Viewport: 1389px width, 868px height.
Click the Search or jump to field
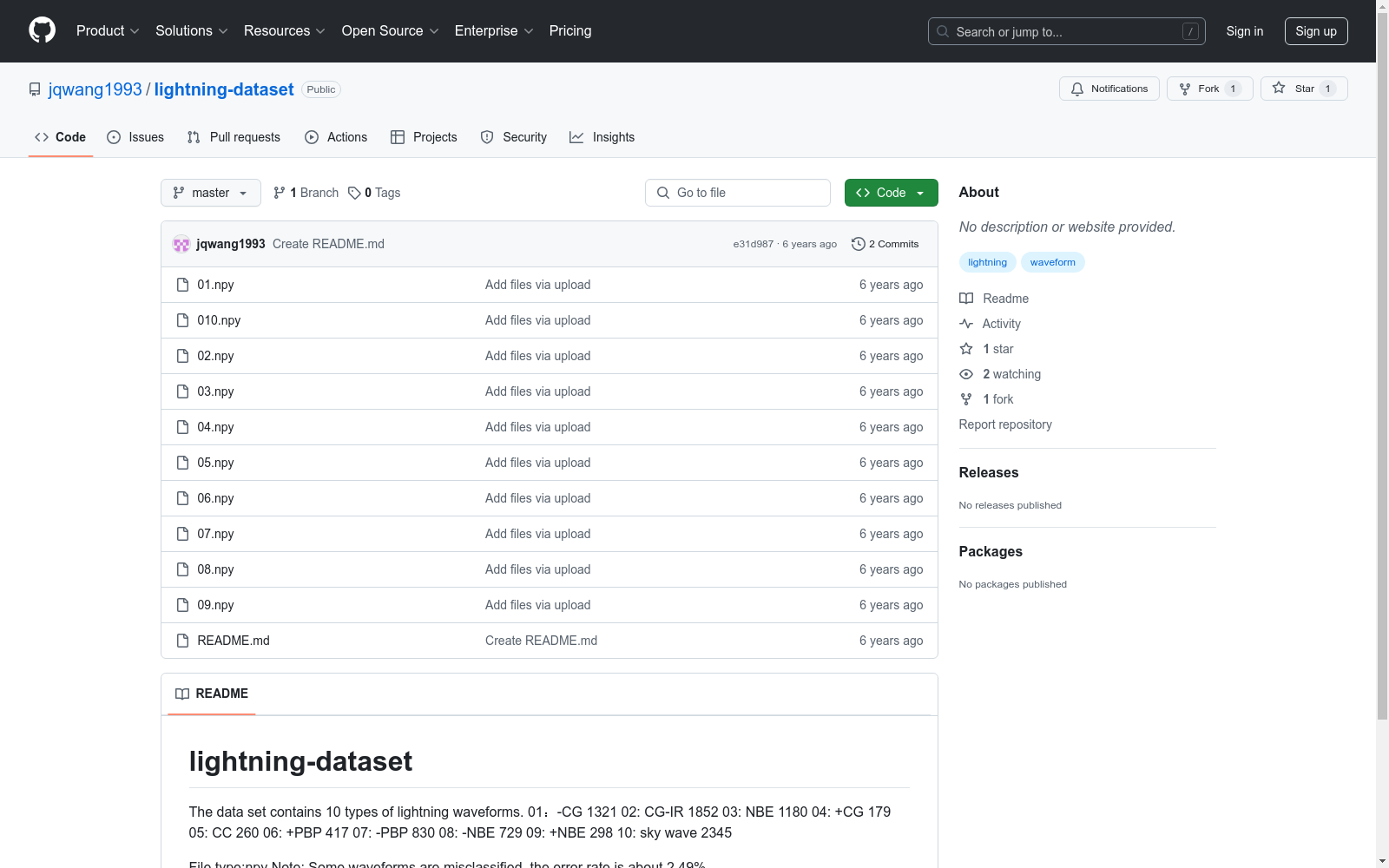pos(1066,31)
